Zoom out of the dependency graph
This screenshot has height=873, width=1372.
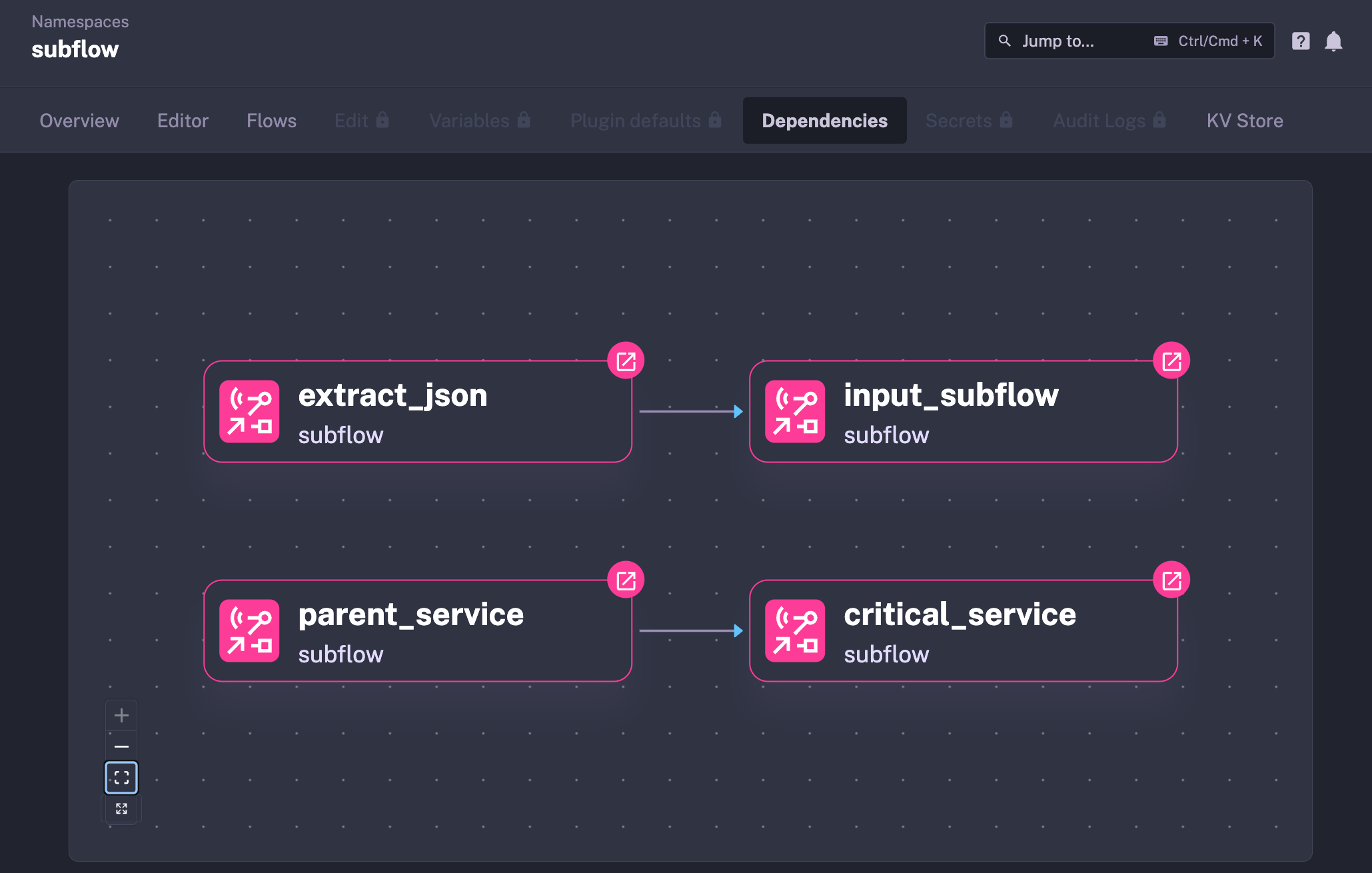pos(121,746)
